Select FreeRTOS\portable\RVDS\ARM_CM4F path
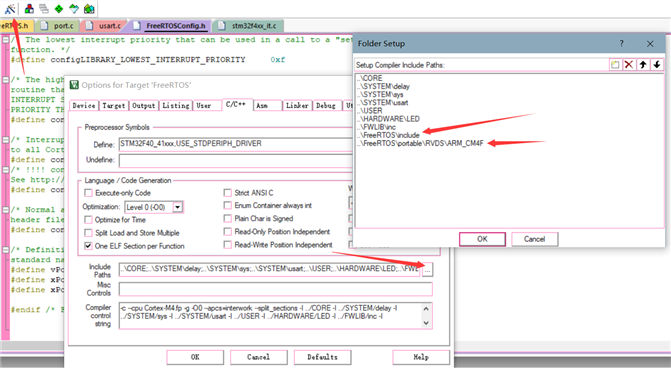 pyautogui.click(x=420, y=143)
